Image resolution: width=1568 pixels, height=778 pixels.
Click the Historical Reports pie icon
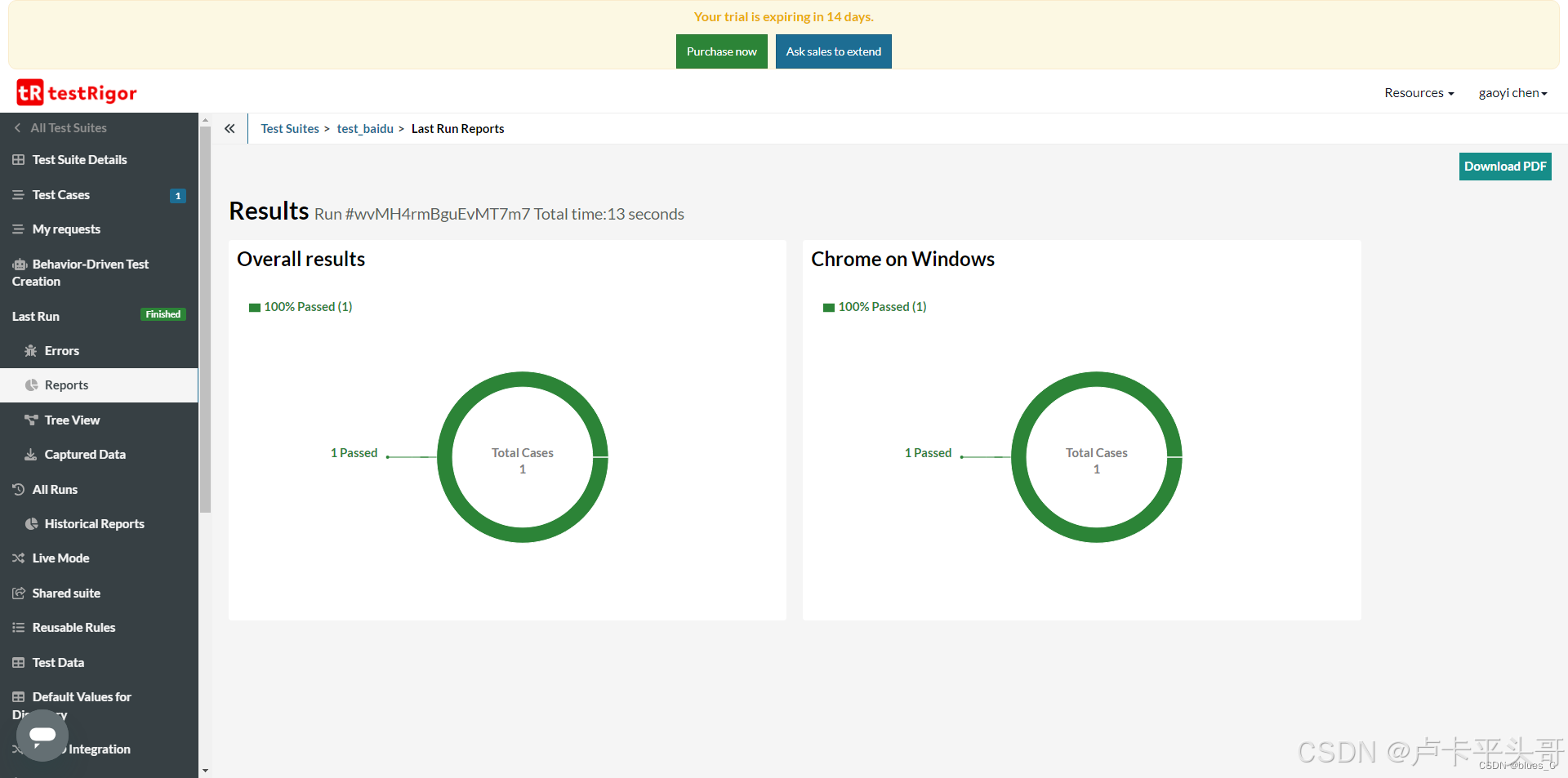click(31, 524)
